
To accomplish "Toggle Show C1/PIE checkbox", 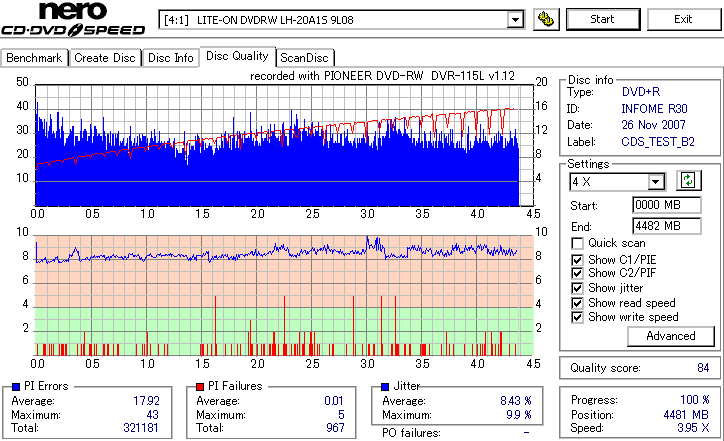I will (x=577, y=260).
